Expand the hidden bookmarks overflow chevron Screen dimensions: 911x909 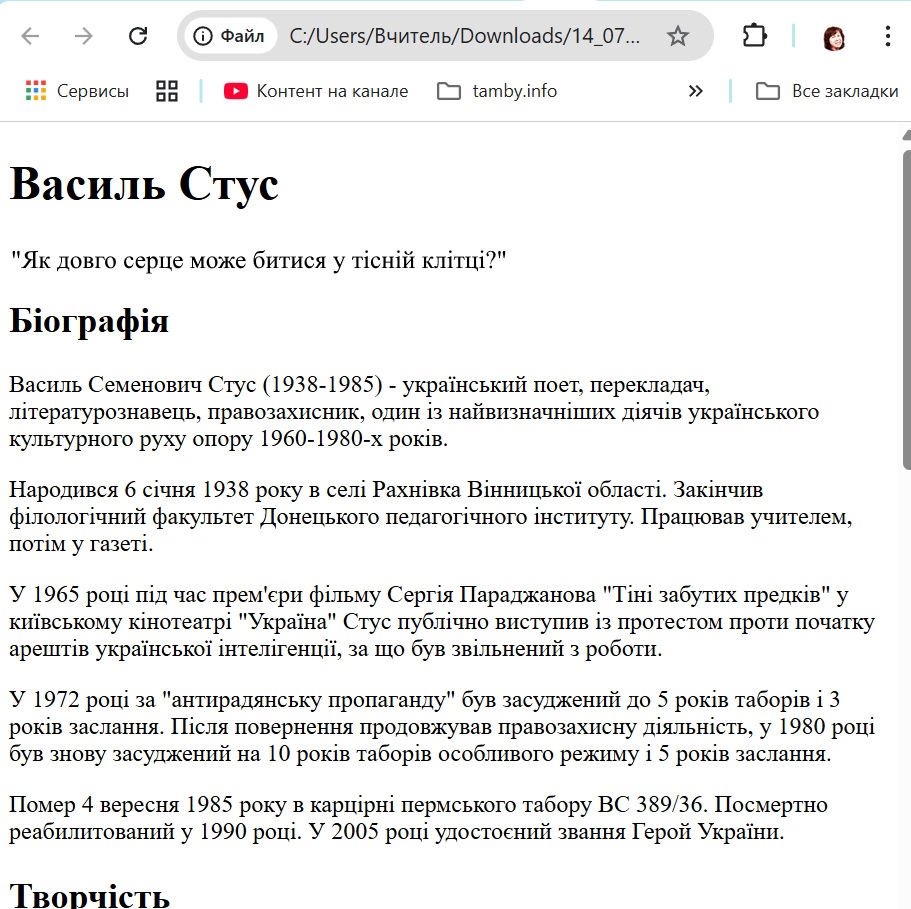(x=696, y=91)
